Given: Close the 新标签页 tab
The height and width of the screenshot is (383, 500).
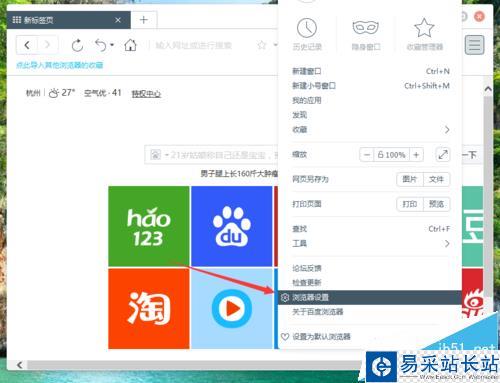Looking at the screenshot, I should point(118,20).
